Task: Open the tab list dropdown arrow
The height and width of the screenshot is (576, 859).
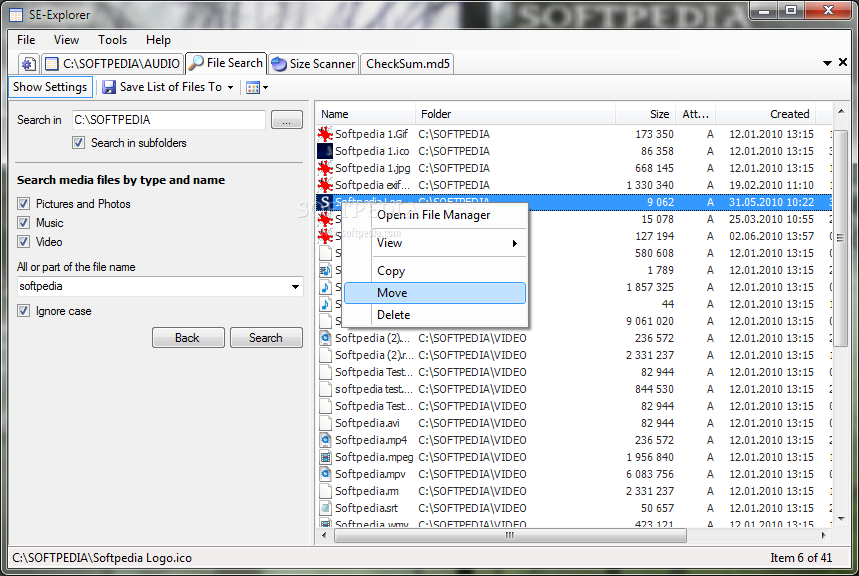Action: pos(827,63)
